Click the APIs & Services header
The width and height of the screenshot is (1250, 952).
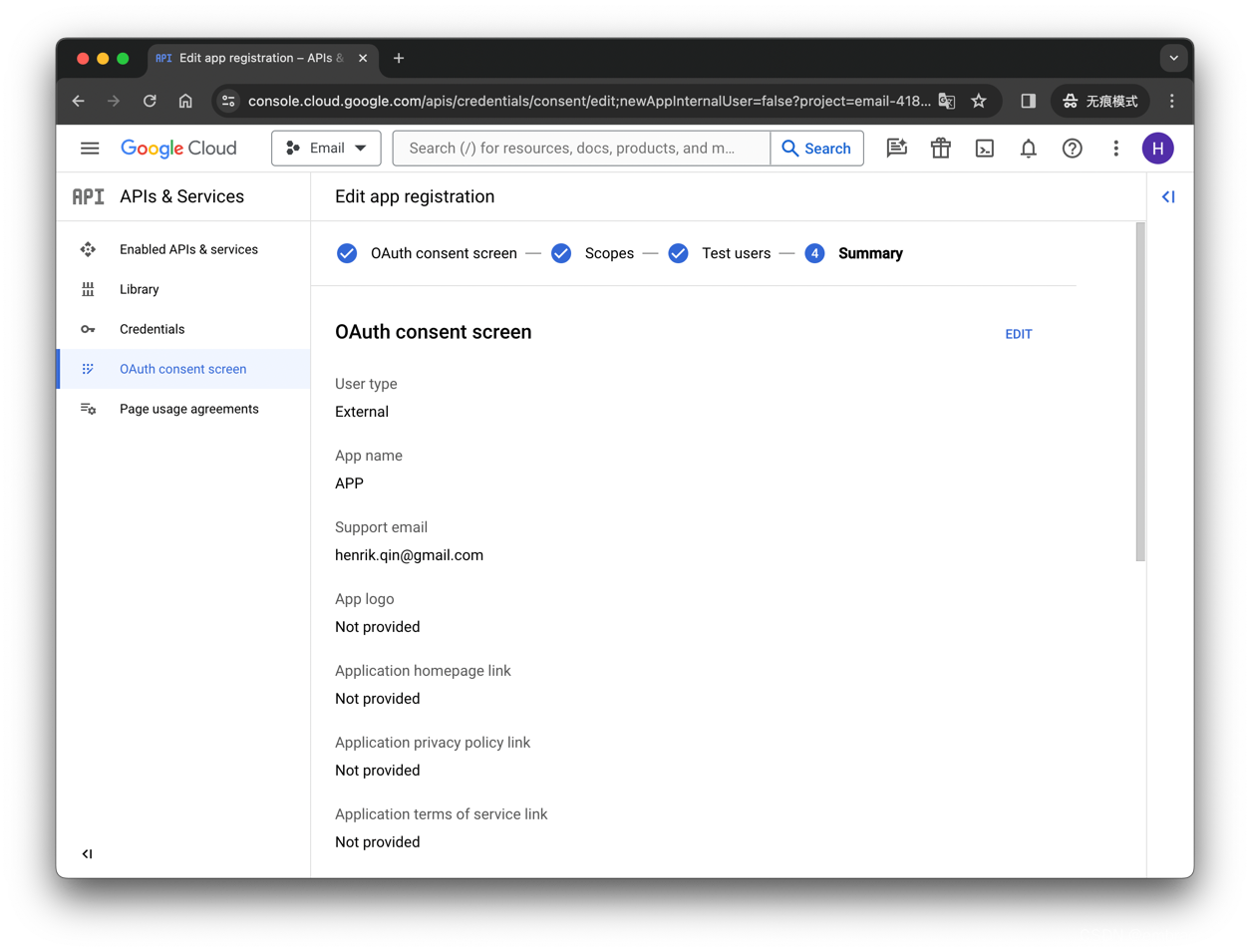[x=181, y=196]
